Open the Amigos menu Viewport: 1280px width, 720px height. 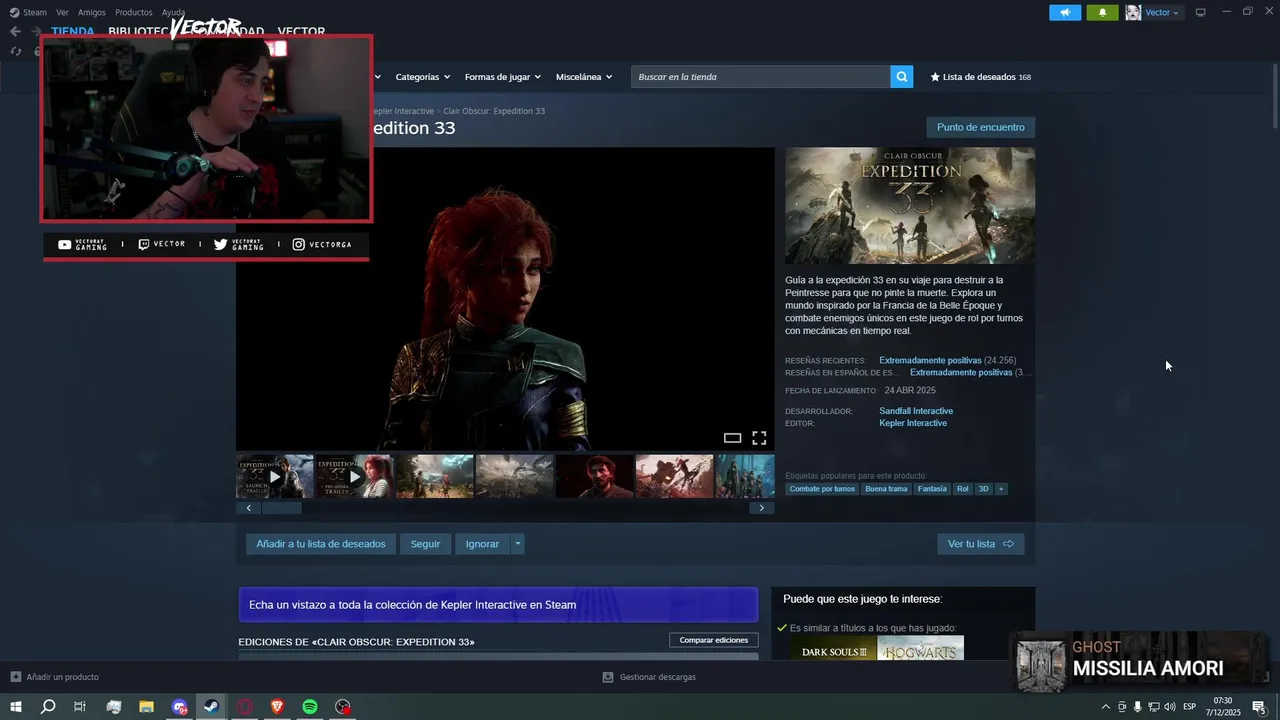point(92,12)
